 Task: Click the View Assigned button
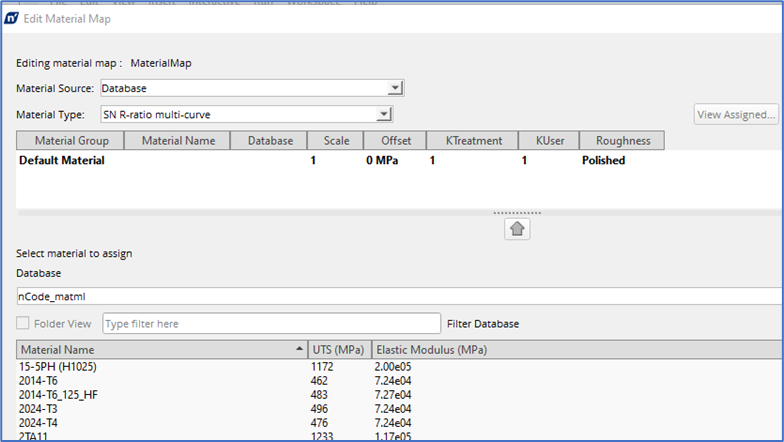[x=738, y=114]
